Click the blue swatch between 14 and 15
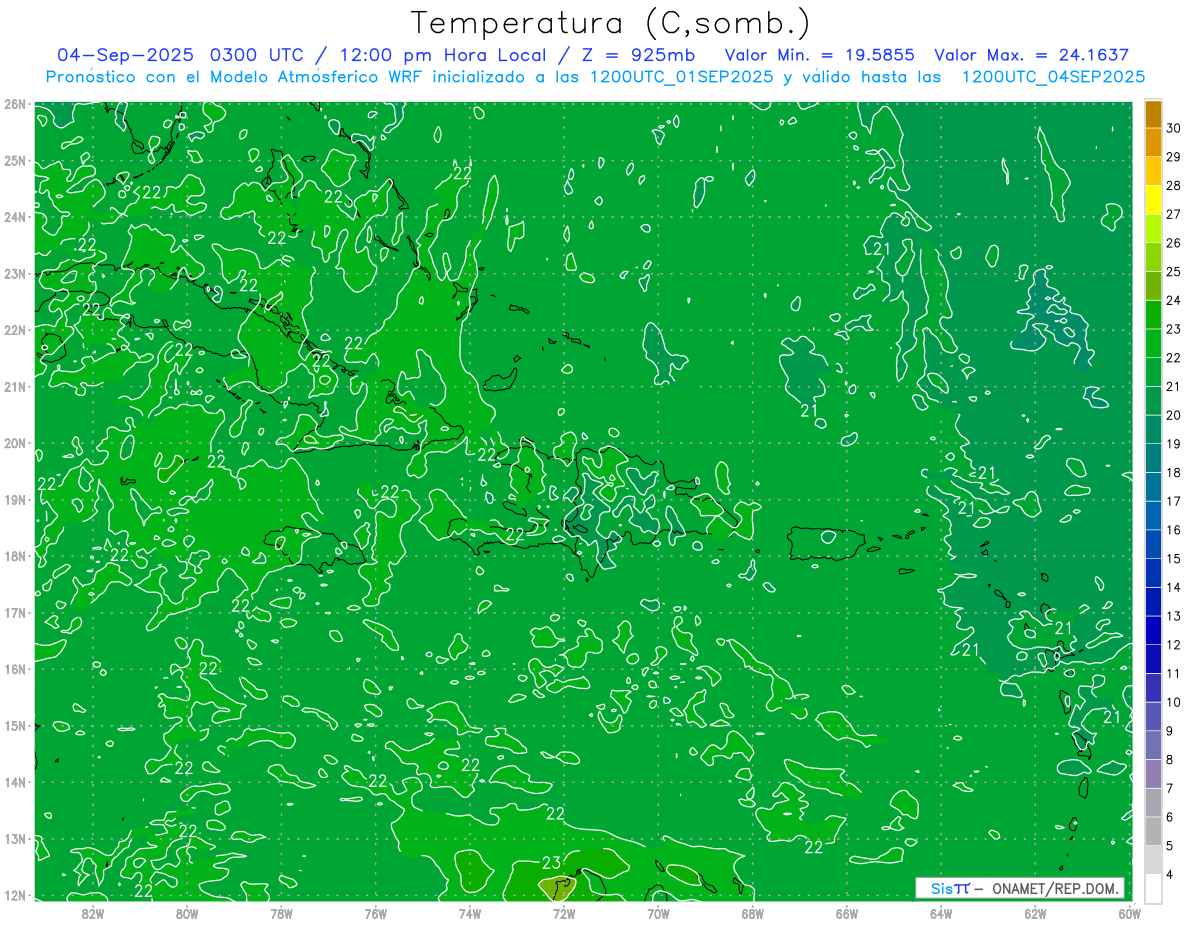 point(1153,574)
